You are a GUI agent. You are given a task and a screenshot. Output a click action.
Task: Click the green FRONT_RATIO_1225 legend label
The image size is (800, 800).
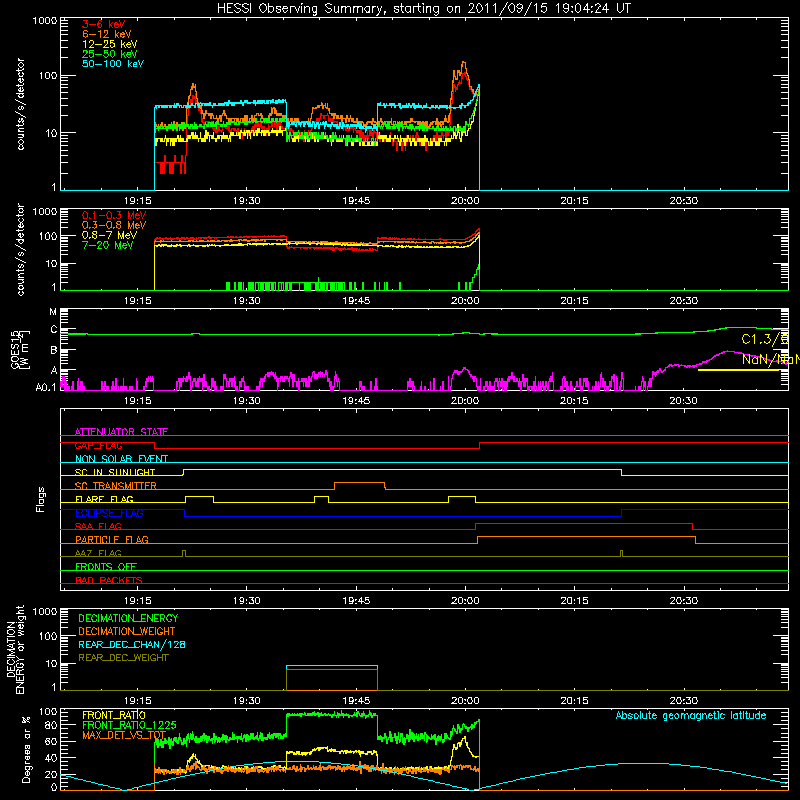[130, 725]
